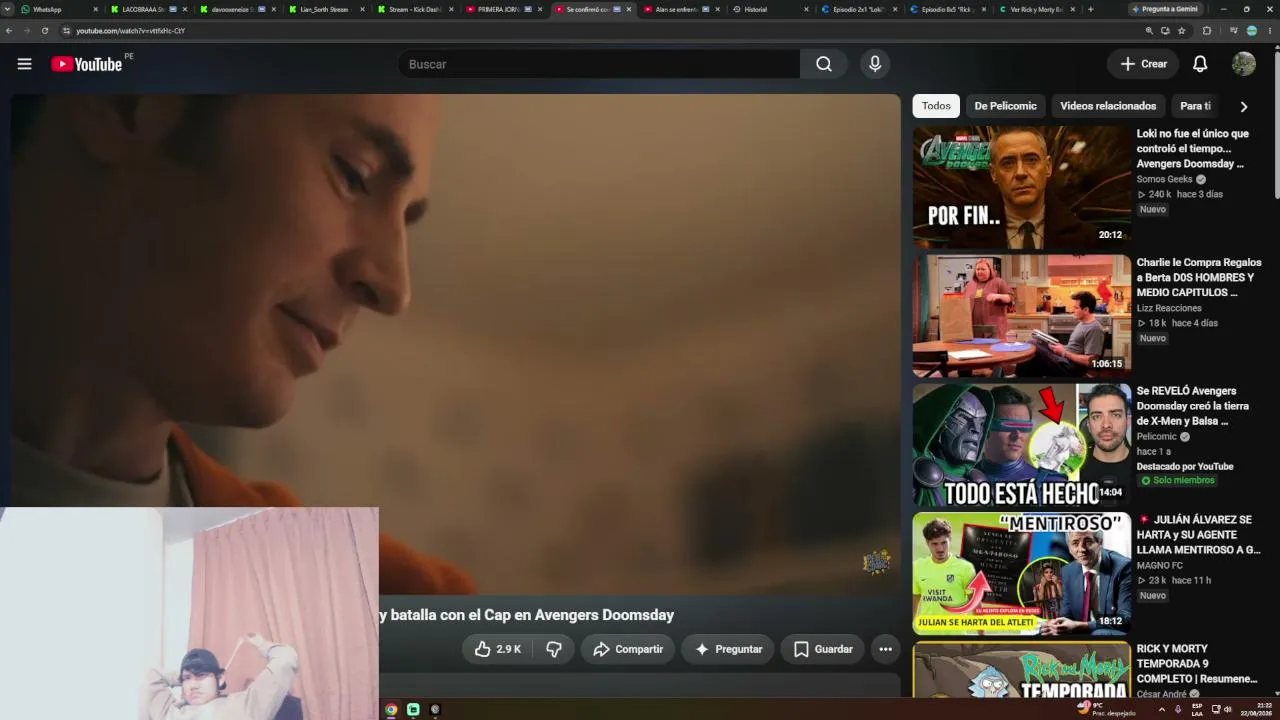Image resolution: width=1280 pixels, height=720 pixels.
Task: Open more actions three-dot menu
Action: point(885,649)
